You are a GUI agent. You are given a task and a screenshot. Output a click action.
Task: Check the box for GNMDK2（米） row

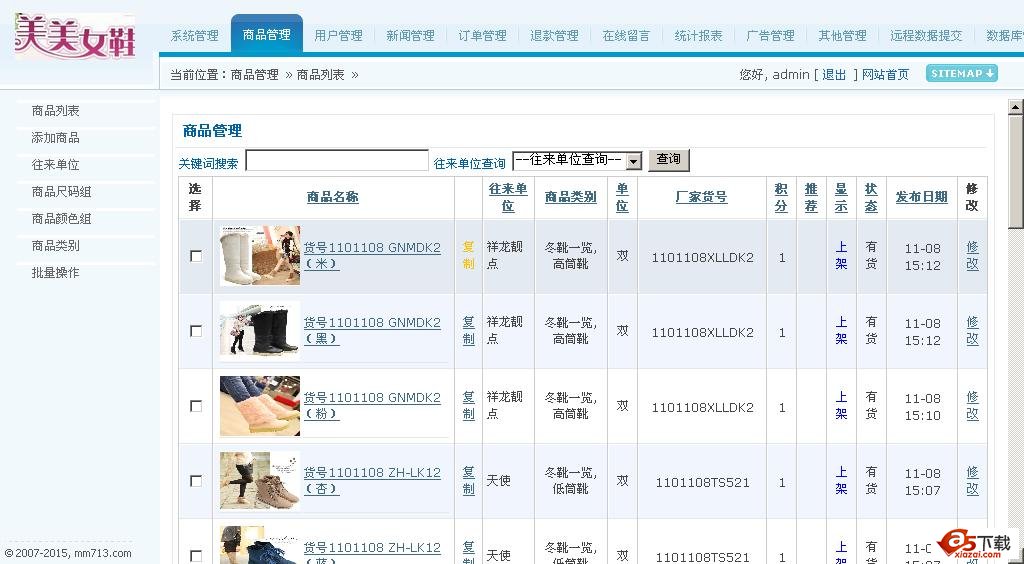coord(196,256)
